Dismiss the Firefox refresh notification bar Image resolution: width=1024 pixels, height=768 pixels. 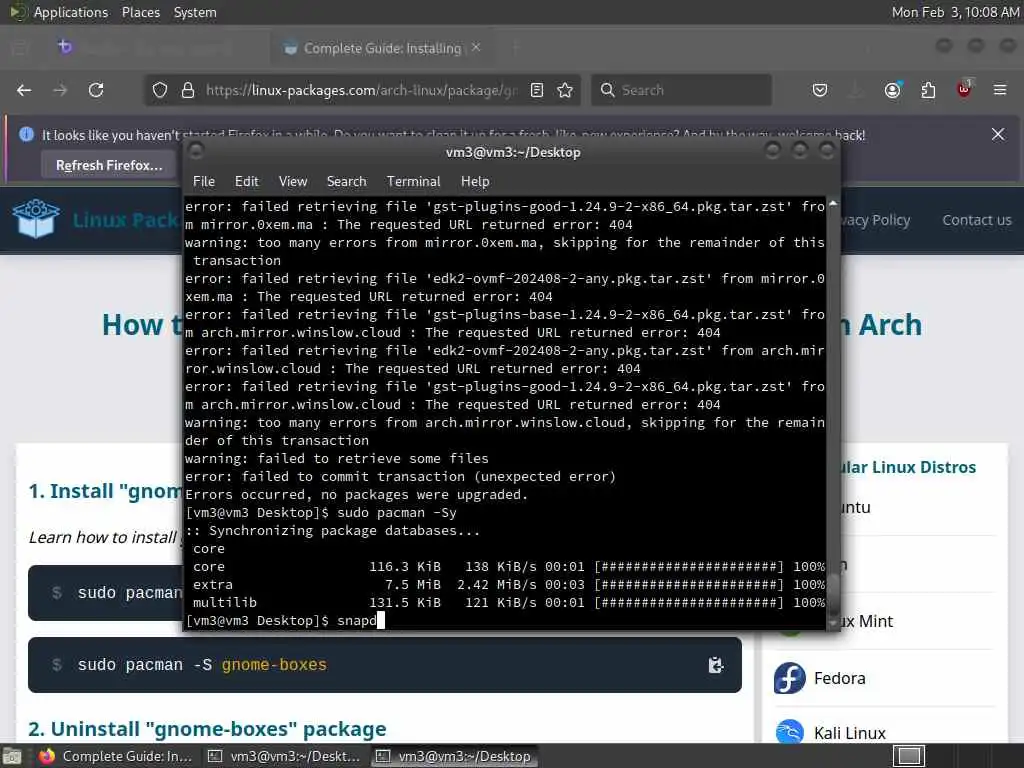pos(998,134)
